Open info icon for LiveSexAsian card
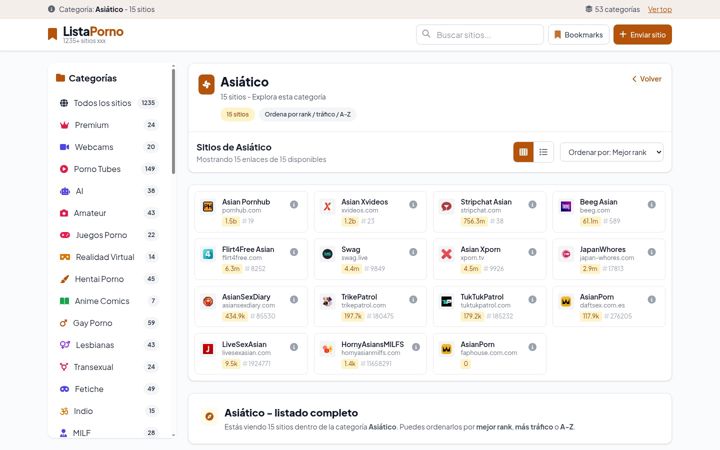Viewport: 720px width, 450px height. 294,347
